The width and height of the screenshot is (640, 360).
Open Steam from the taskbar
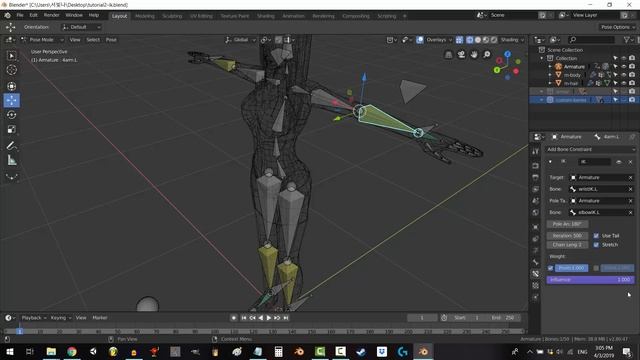tap(361, 351)
